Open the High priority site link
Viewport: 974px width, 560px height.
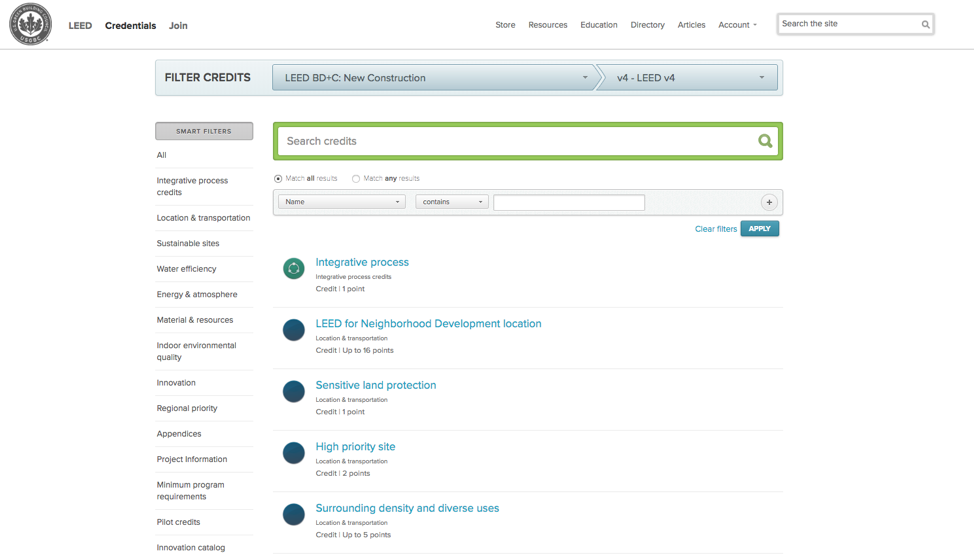(355, 446)
